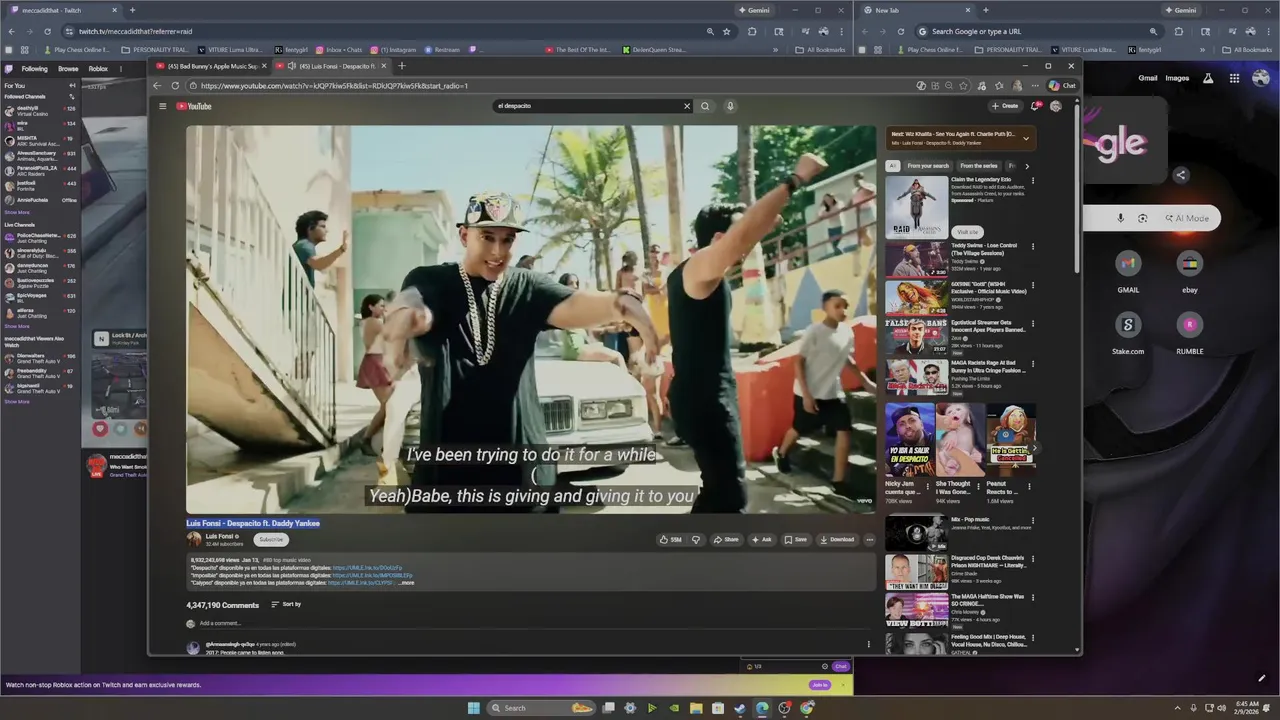Screen dimensions: 1280x720
Task: Save the video to a playlist
Action: (796, 539)
